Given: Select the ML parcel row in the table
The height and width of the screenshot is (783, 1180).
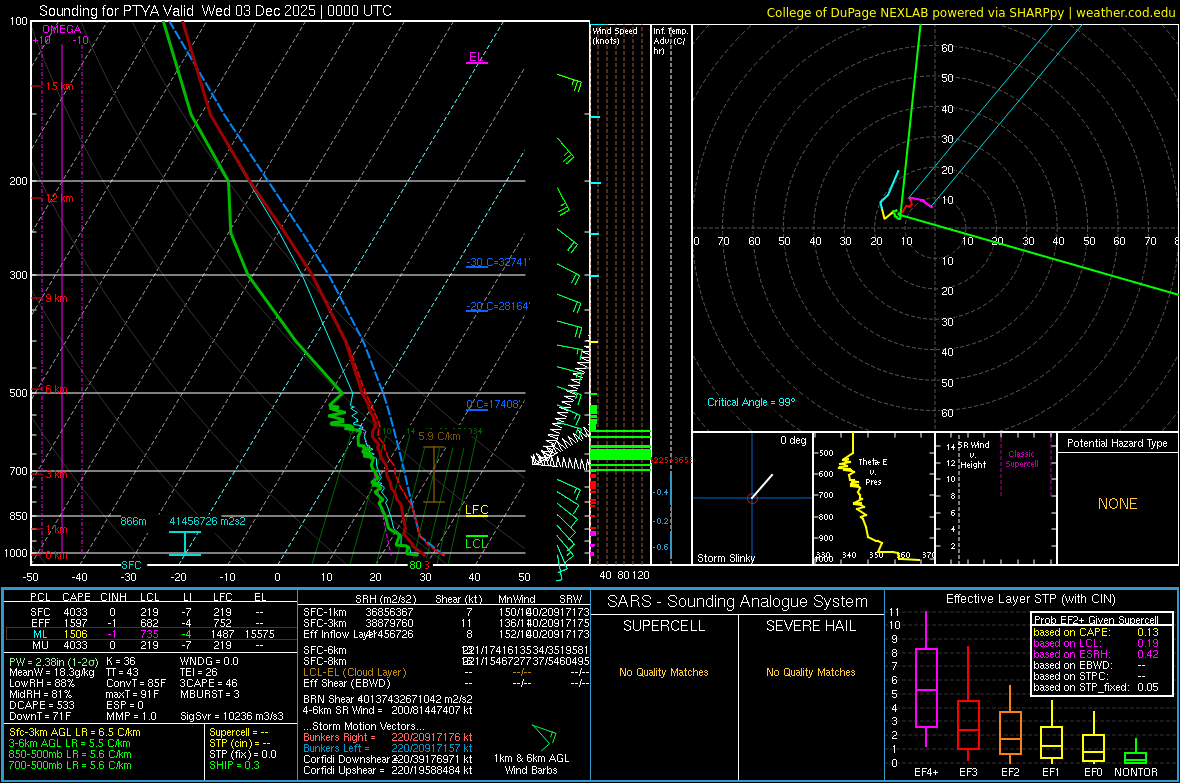Looking at the screenshot, I should tap(149, 634).
